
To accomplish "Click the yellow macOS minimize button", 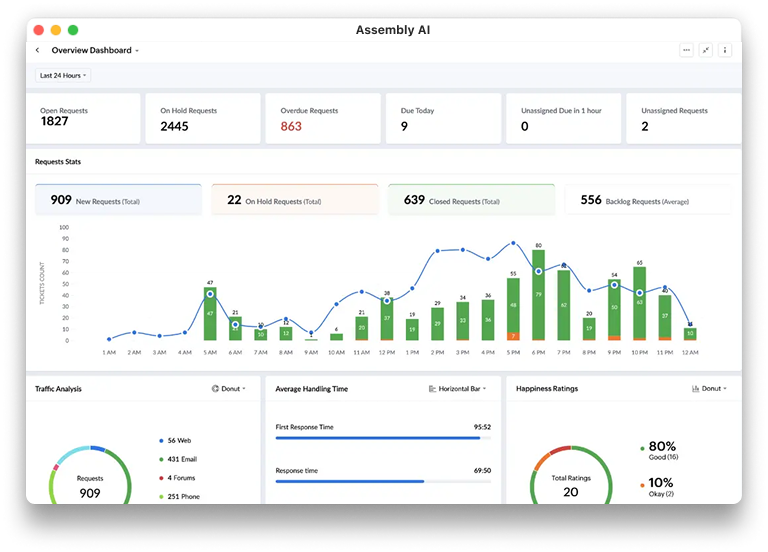I will tap(56, 30).
